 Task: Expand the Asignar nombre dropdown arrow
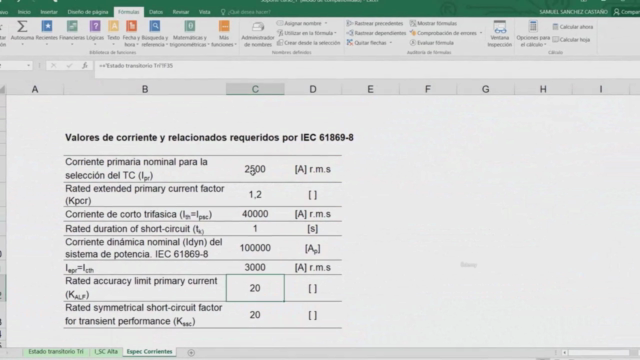(326, 23)
